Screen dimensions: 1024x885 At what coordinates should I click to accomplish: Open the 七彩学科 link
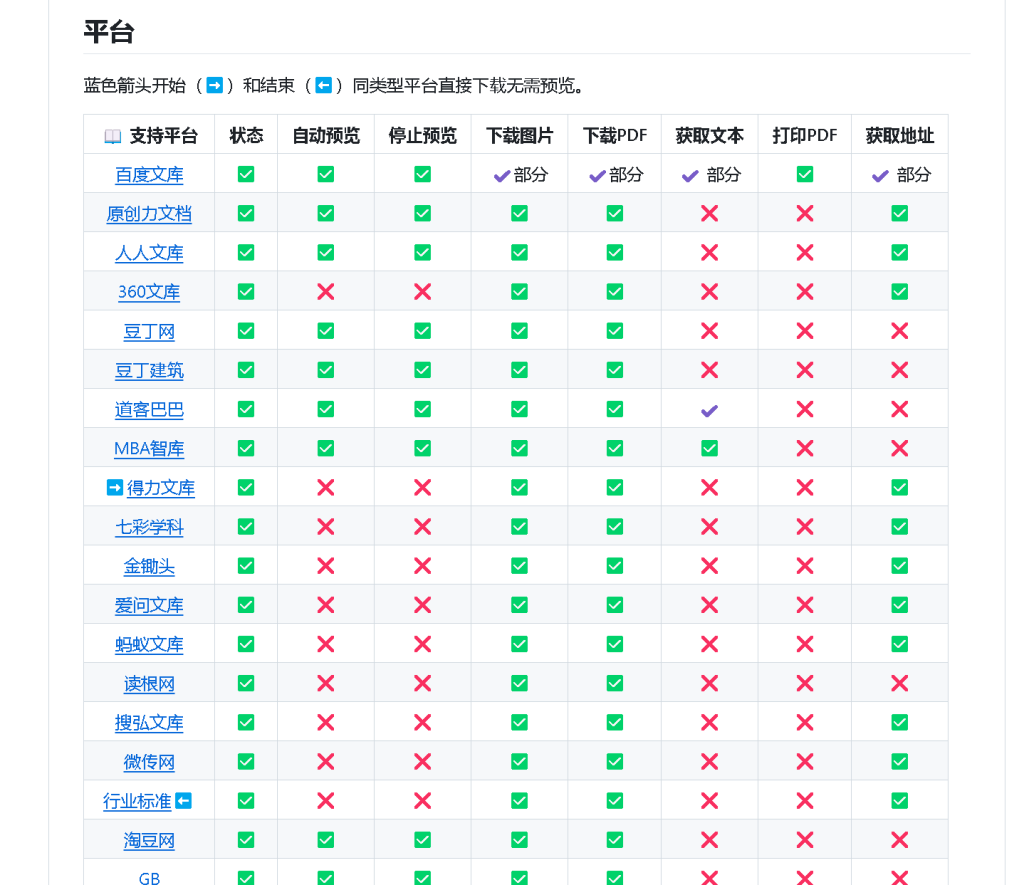click(149, 527)
